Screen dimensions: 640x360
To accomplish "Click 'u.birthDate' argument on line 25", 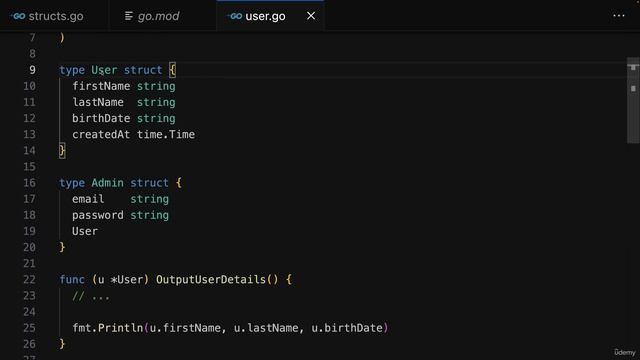I will click(347, 328).
